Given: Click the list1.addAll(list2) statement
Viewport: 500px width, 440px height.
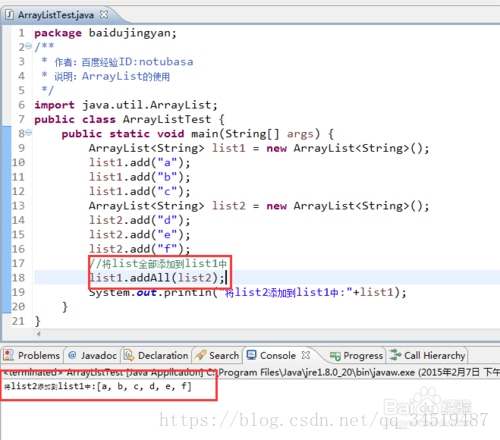Looking at the screenshot, I should pyautogui.click(x=157, y=278).
